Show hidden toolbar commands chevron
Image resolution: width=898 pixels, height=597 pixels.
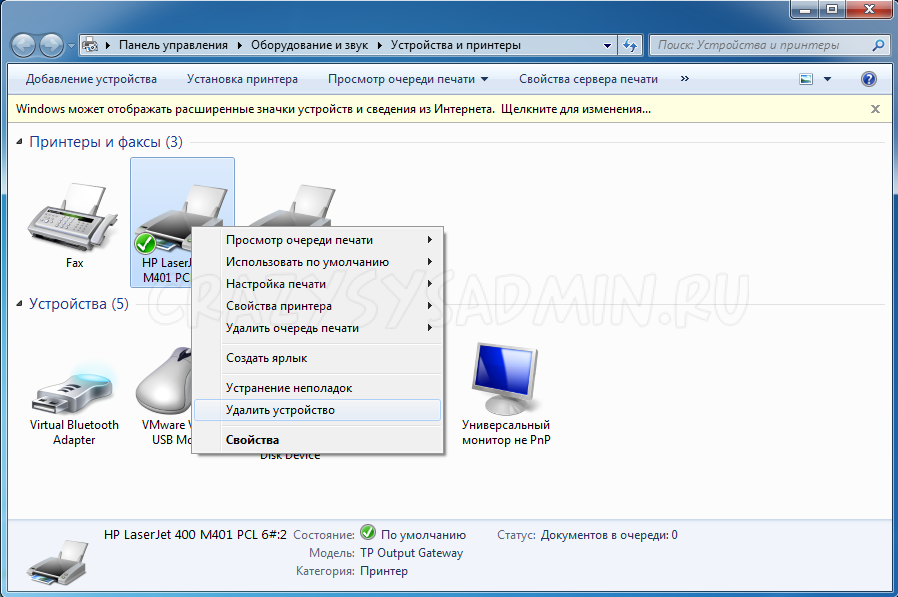point(685,79)
